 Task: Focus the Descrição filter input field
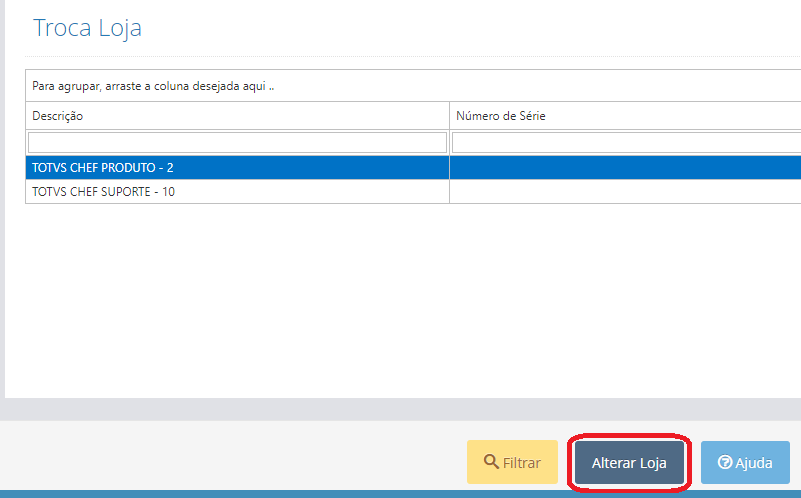pyautogui.click(x=238, y=143)
